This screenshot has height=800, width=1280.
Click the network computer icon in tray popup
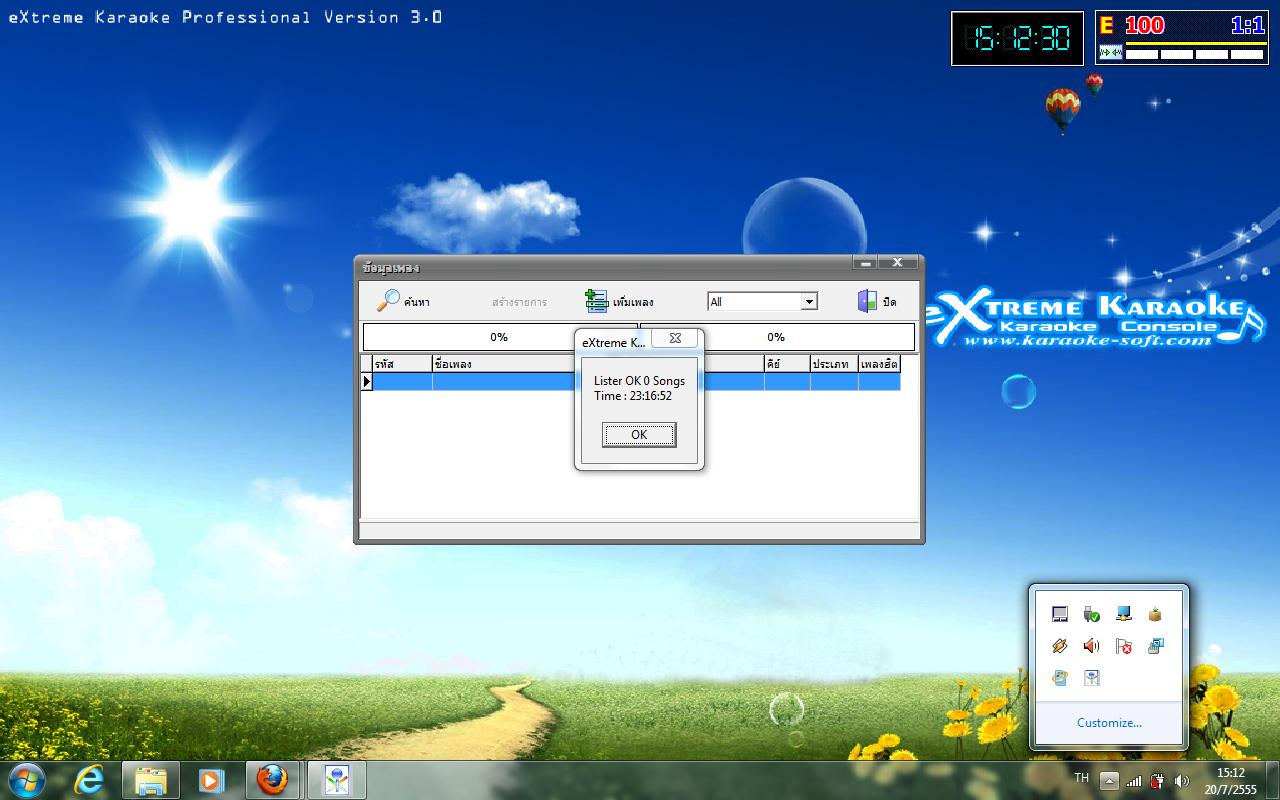pyautogui.click(x=1124, y=614)
